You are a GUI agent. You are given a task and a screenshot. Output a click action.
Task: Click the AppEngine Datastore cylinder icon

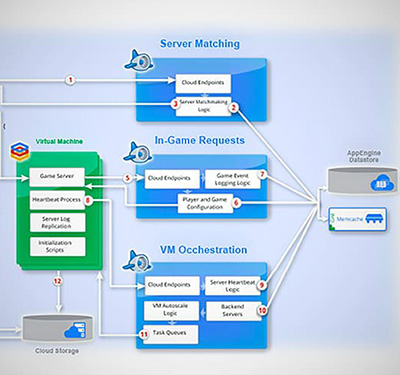pos(358,181)
